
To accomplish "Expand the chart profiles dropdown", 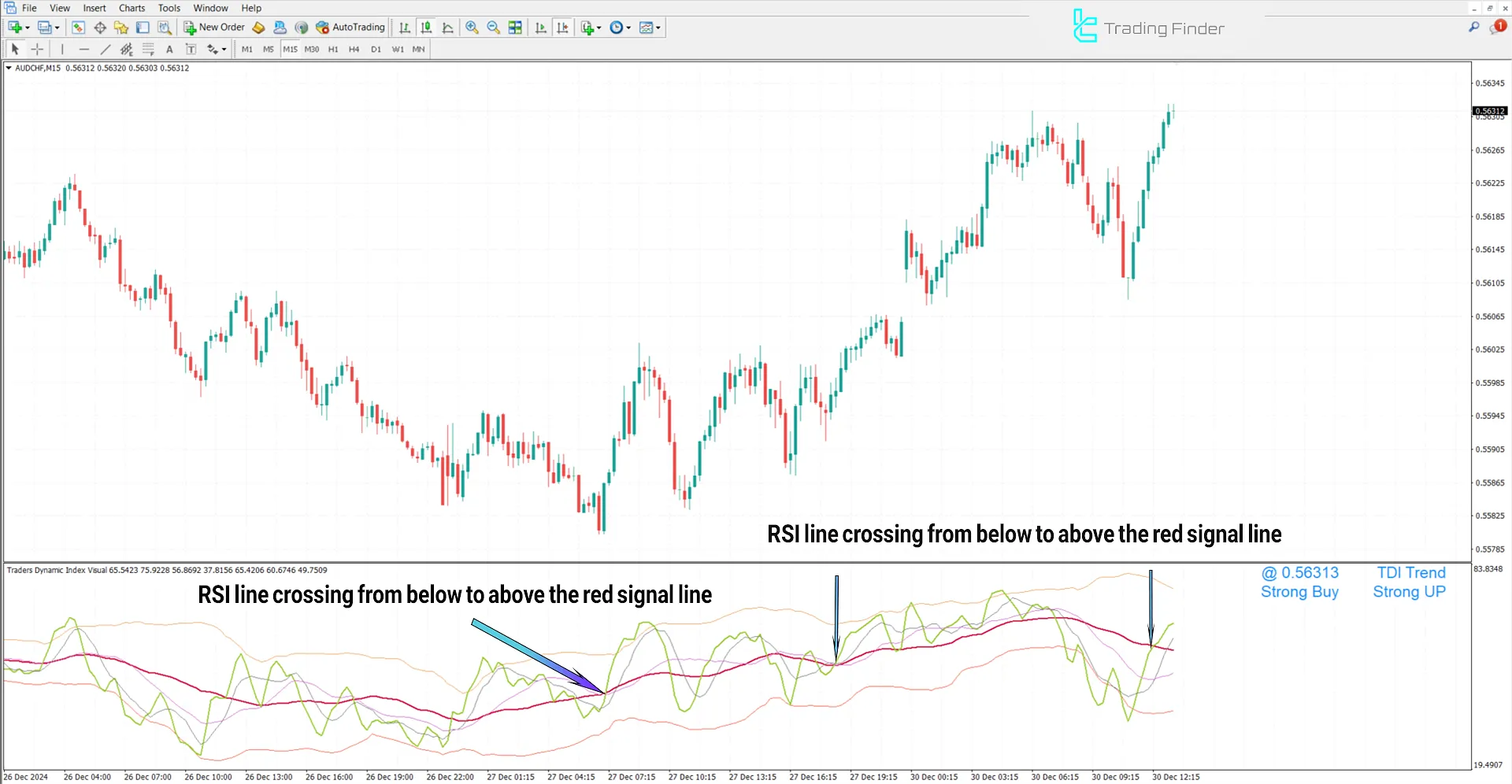I will pos(55,27).
